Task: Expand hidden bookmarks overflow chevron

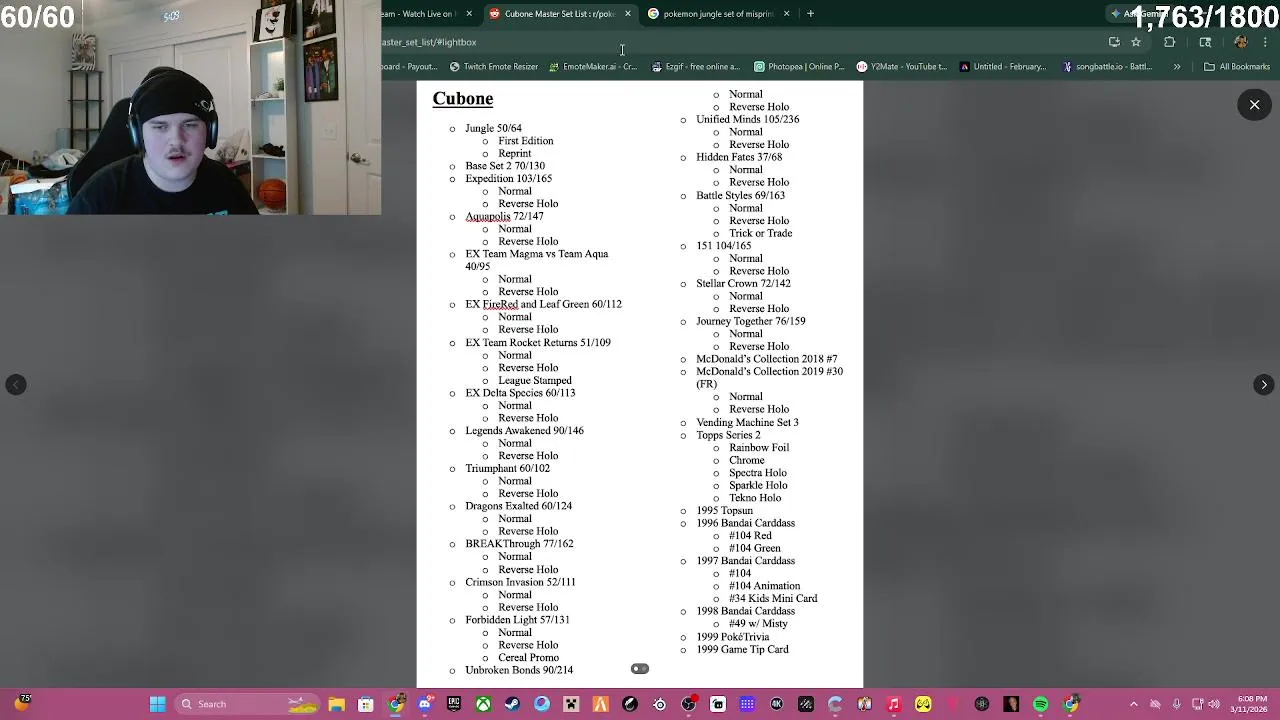Action: click(1177, 67)
